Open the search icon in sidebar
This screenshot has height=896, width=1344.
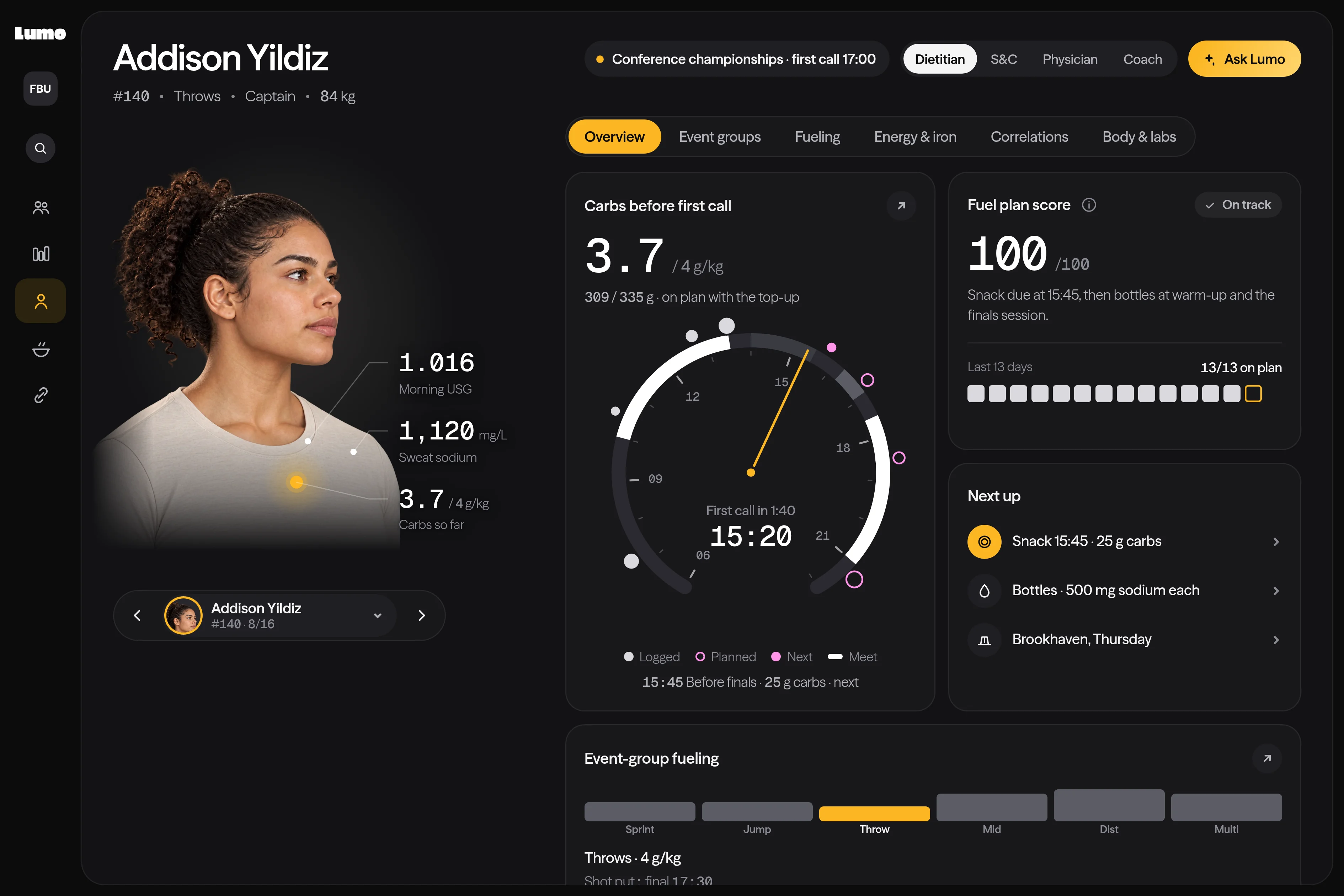pyautogui.click(x=40, y=149)
